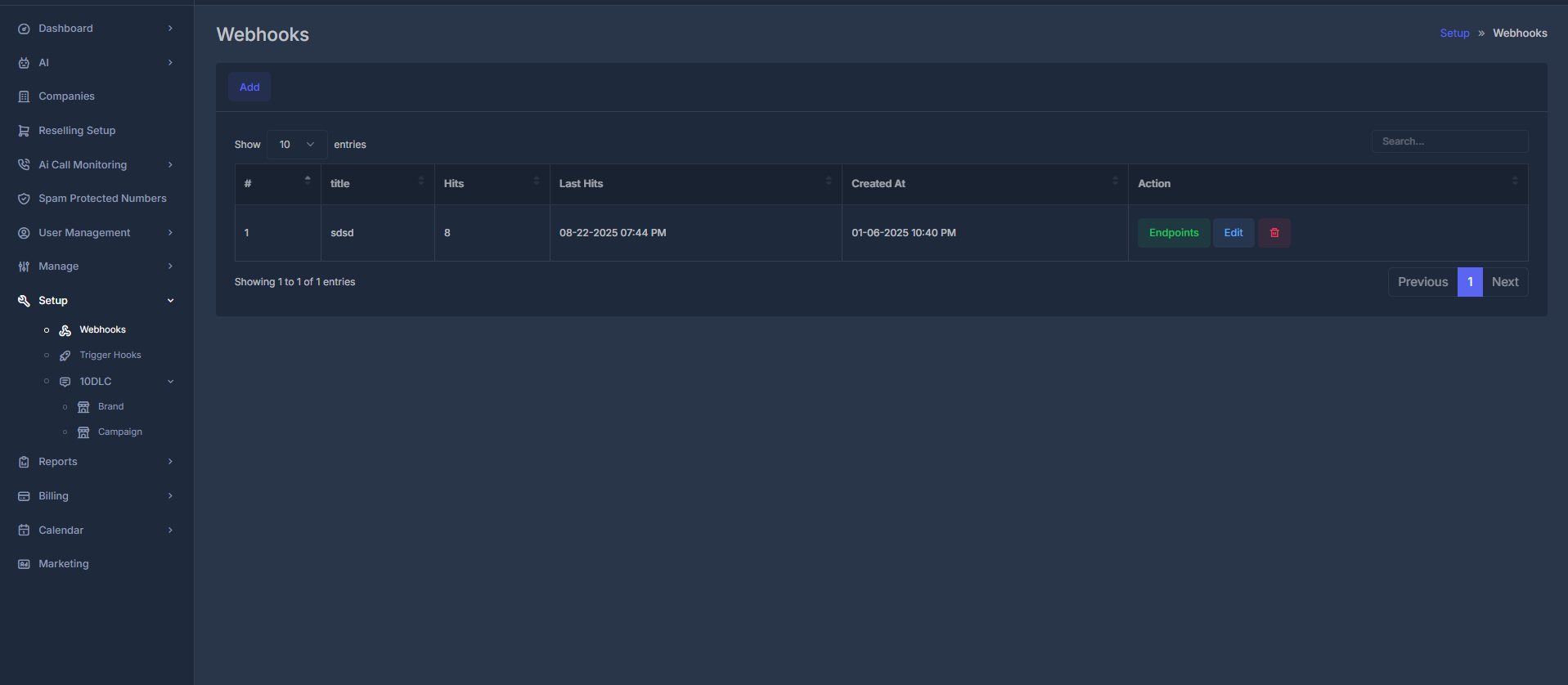The width and height of the screenshot is (1568, 685).
Task: Click the Ai Call Monitoring phone icon
Action: coord(24,165)
